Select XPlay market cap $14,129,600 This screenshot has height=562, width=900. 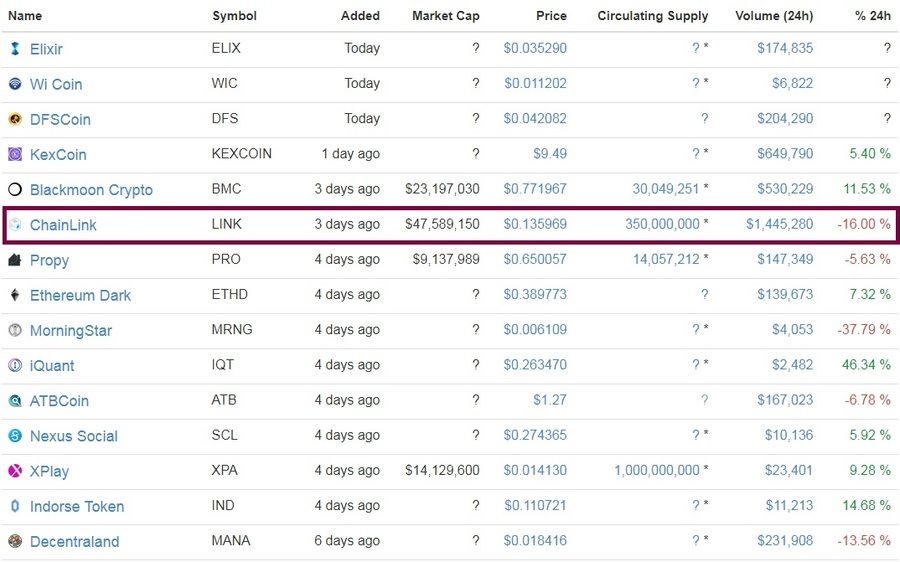[x=442, y=470]
